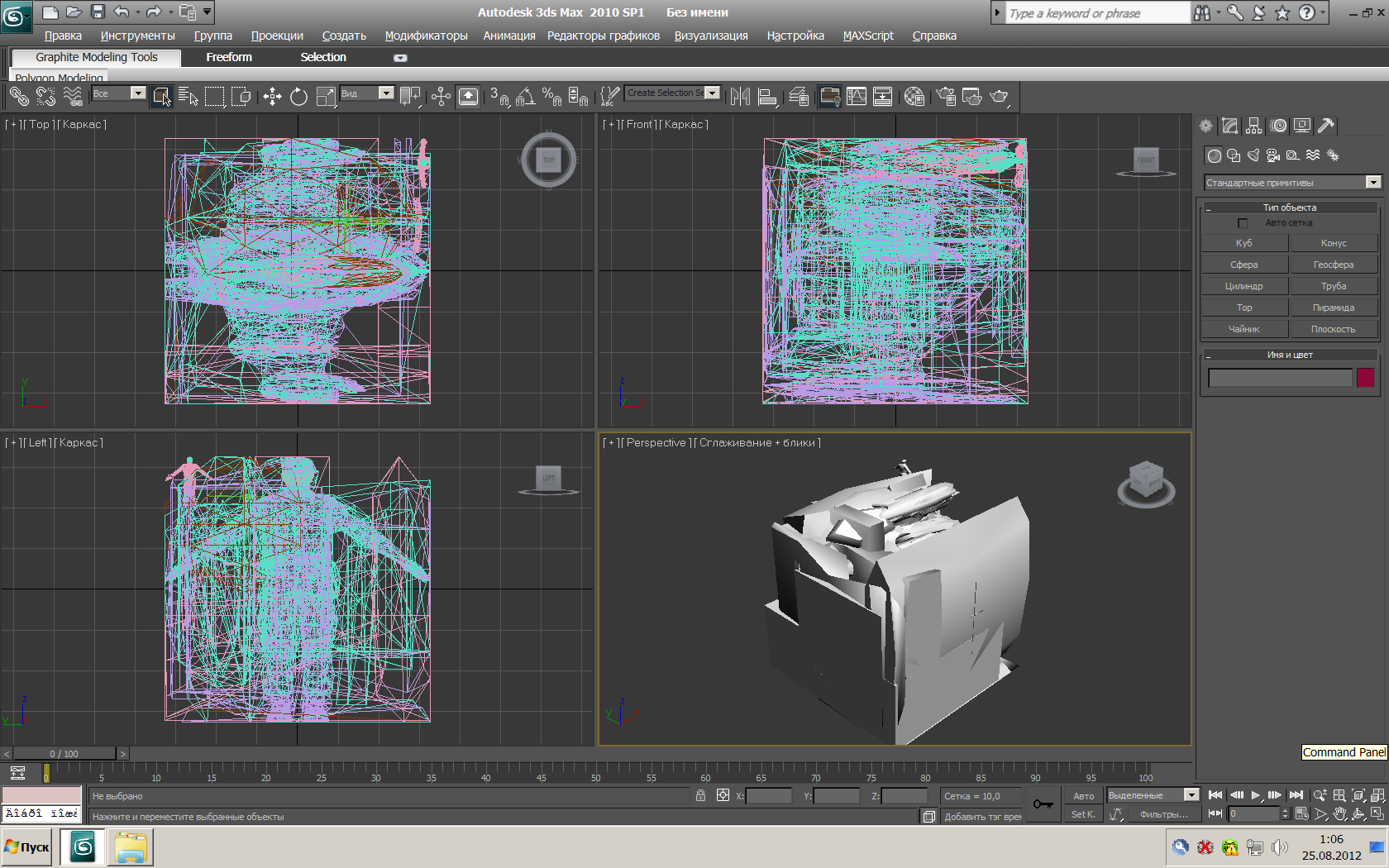Image resolution: width=1389 pixels, height=868 pixels.
Task: Collapse the Тип объекта rollout
Action: (1209, 208)
